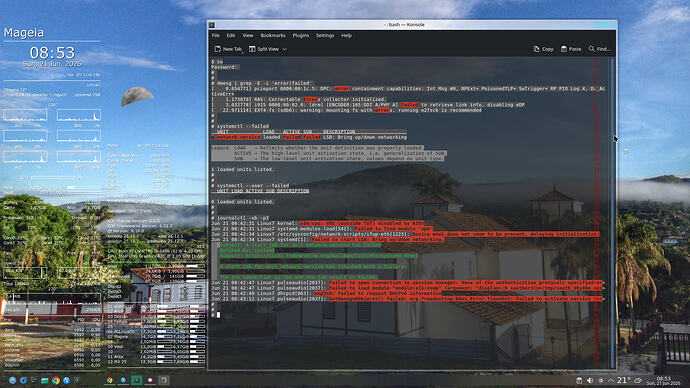Open the green file manager taskbar icon

(44, 380)
